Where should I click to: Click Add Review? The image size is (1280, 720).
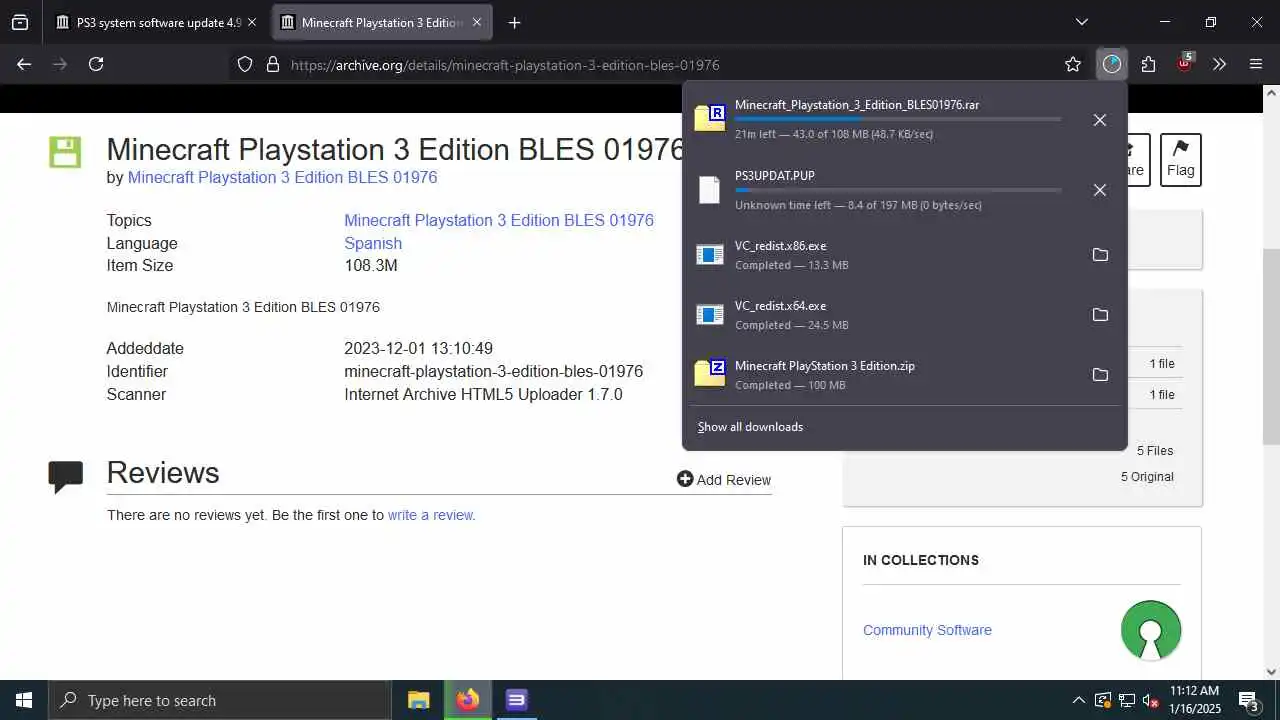pyautogui.click(x=724, y=480)
